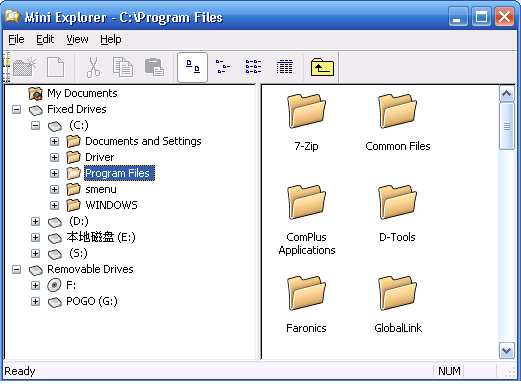Screen dimensions: 521x384
Task: Collapse the Fixed Drives tree node
Action: coord(16,109)
